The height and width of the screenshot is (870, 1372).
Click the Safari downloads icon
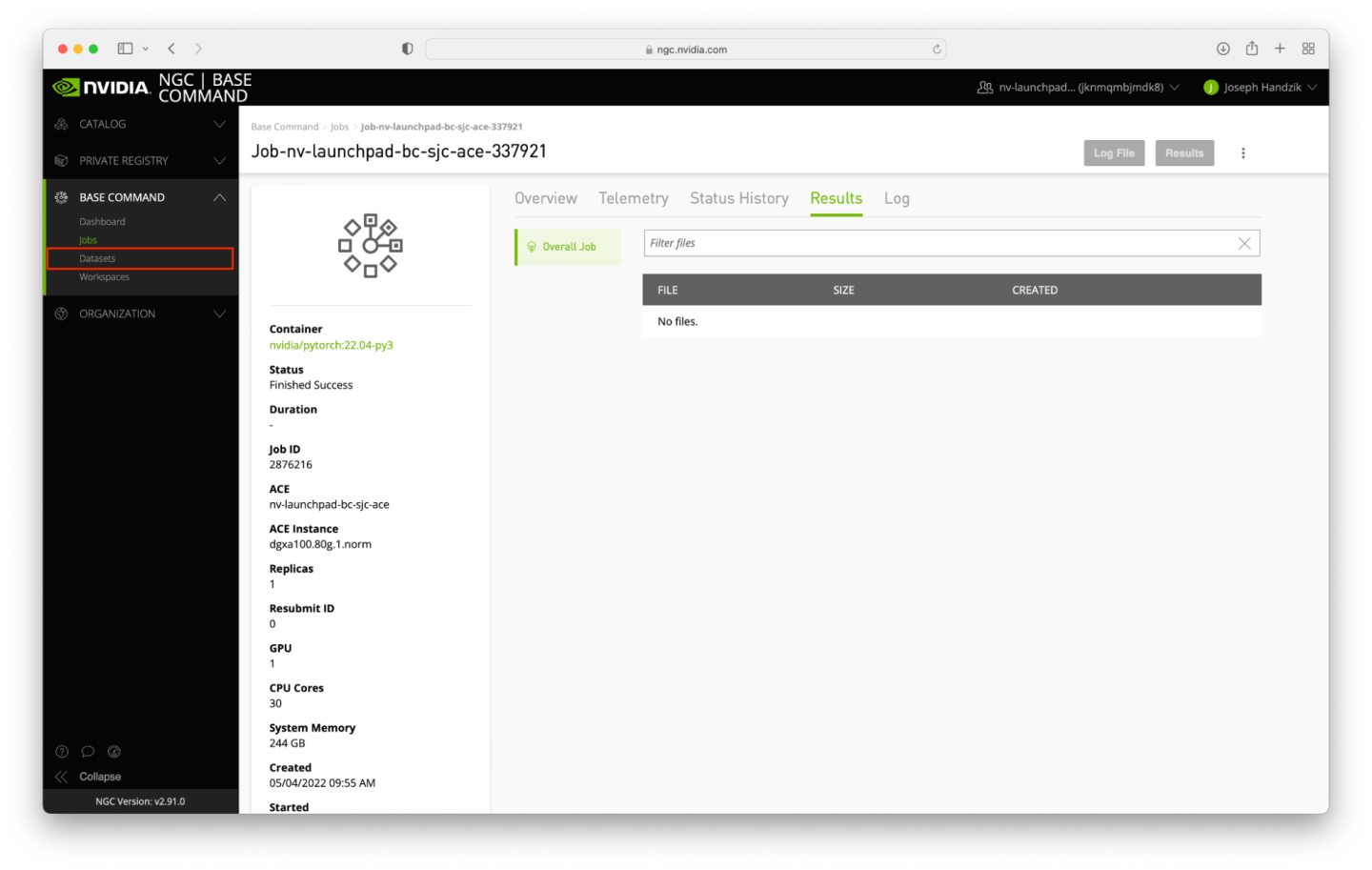click(x=1222, y=49)
